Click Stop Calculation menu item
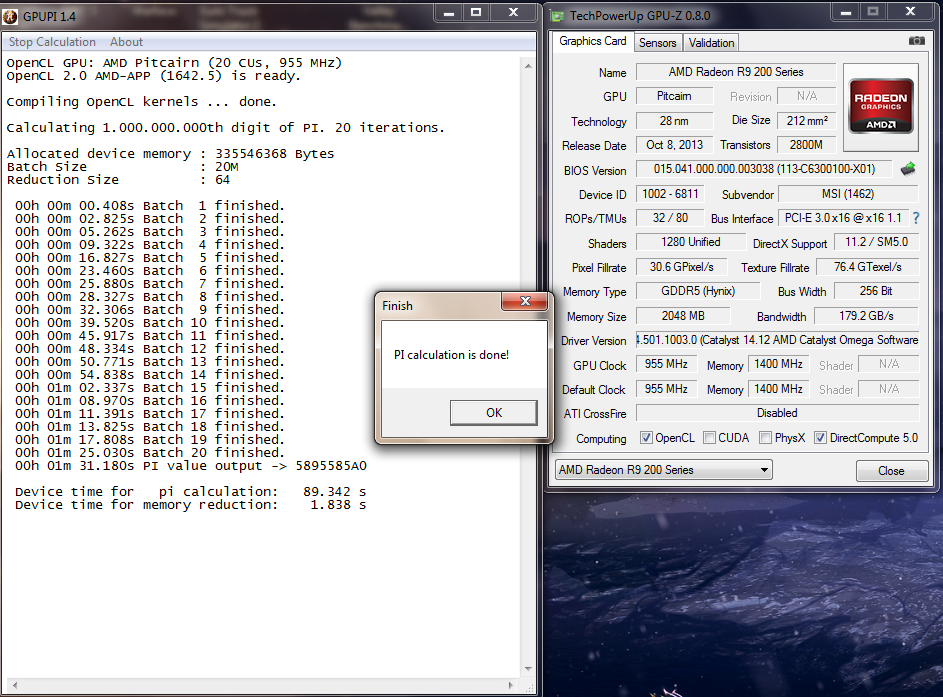 tap(52, 42)
